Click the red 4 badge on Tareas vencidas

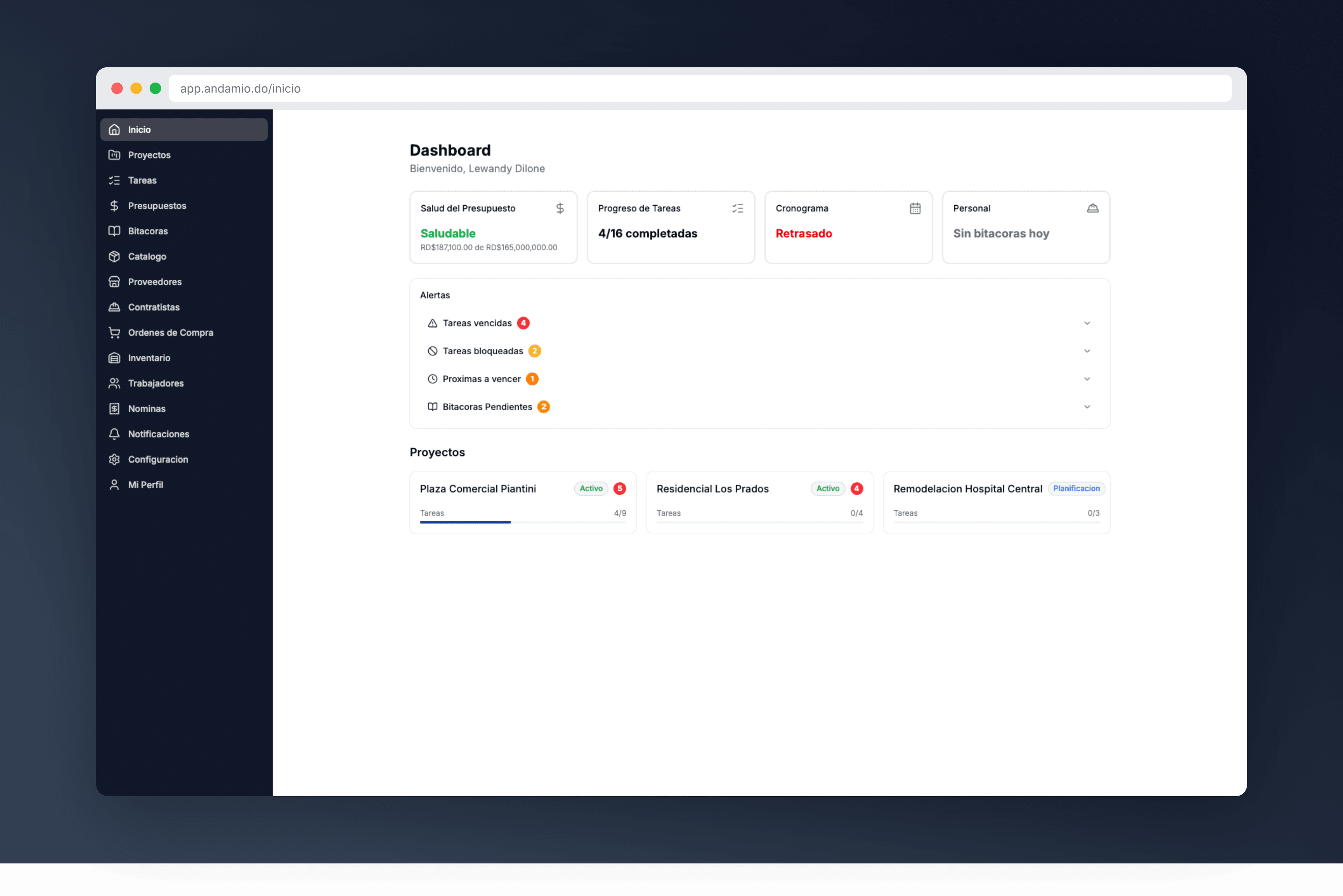click(523, 323)
